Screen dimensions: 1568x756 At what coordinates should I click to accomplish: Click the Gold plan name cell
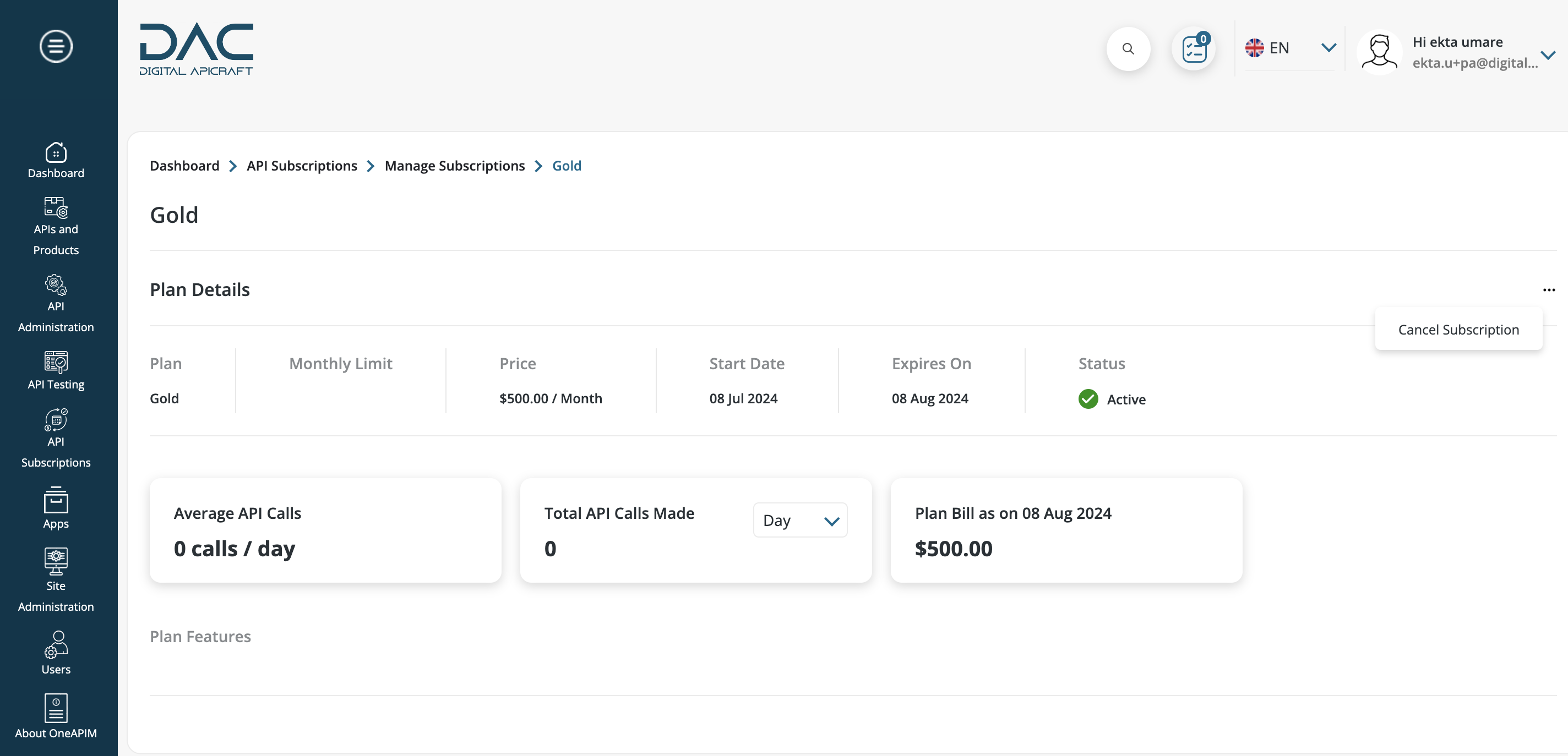(x=165, y=398)
